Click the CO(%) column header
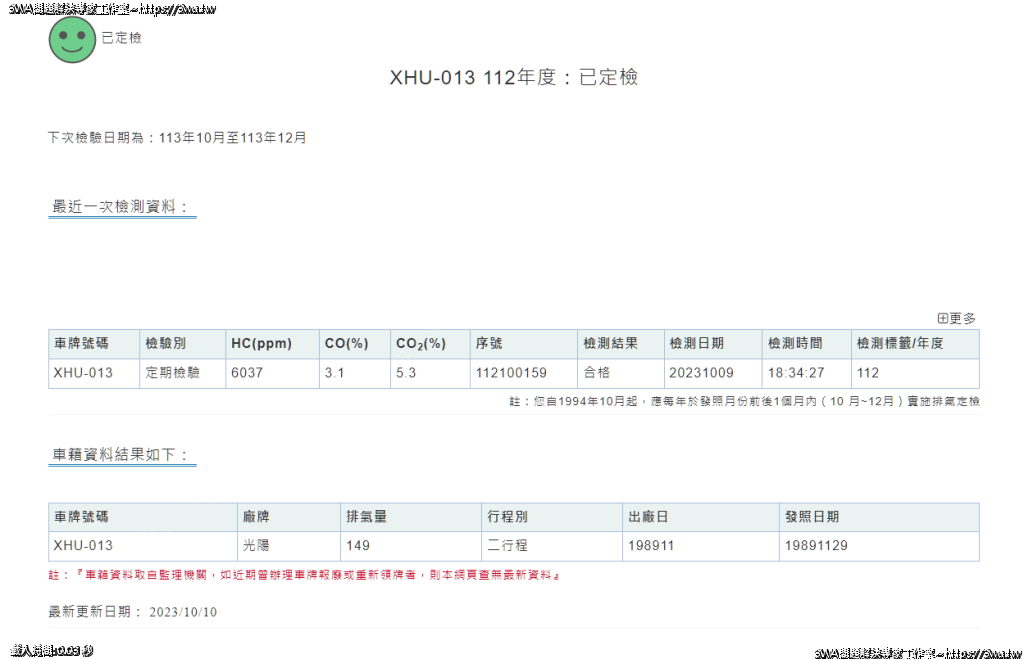This screenshot has height=659, width=1024. (x=347, y=344)
